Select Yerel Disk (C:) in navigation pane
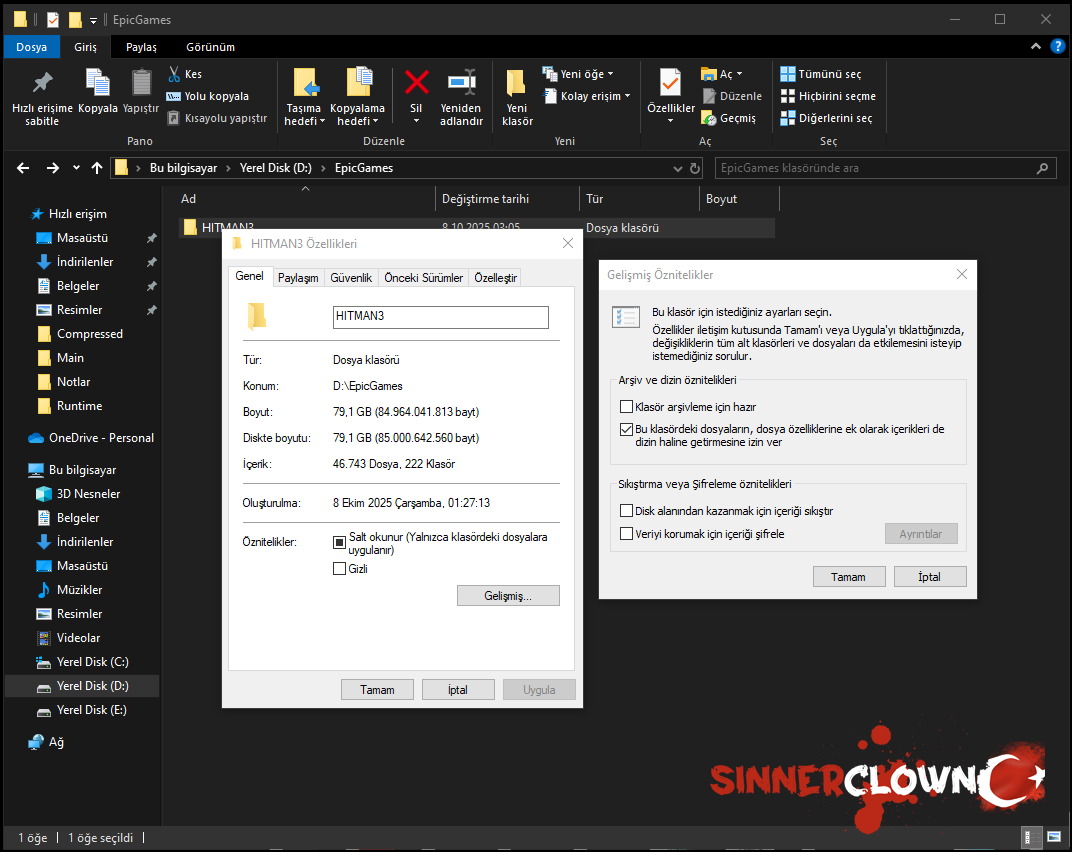The image size is (1072, 852). click(x=92, y=662)
